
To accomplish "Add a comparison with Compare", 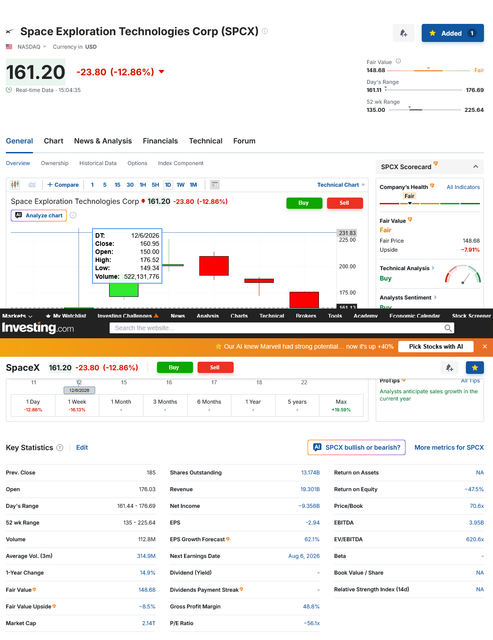I will point(63,185).
